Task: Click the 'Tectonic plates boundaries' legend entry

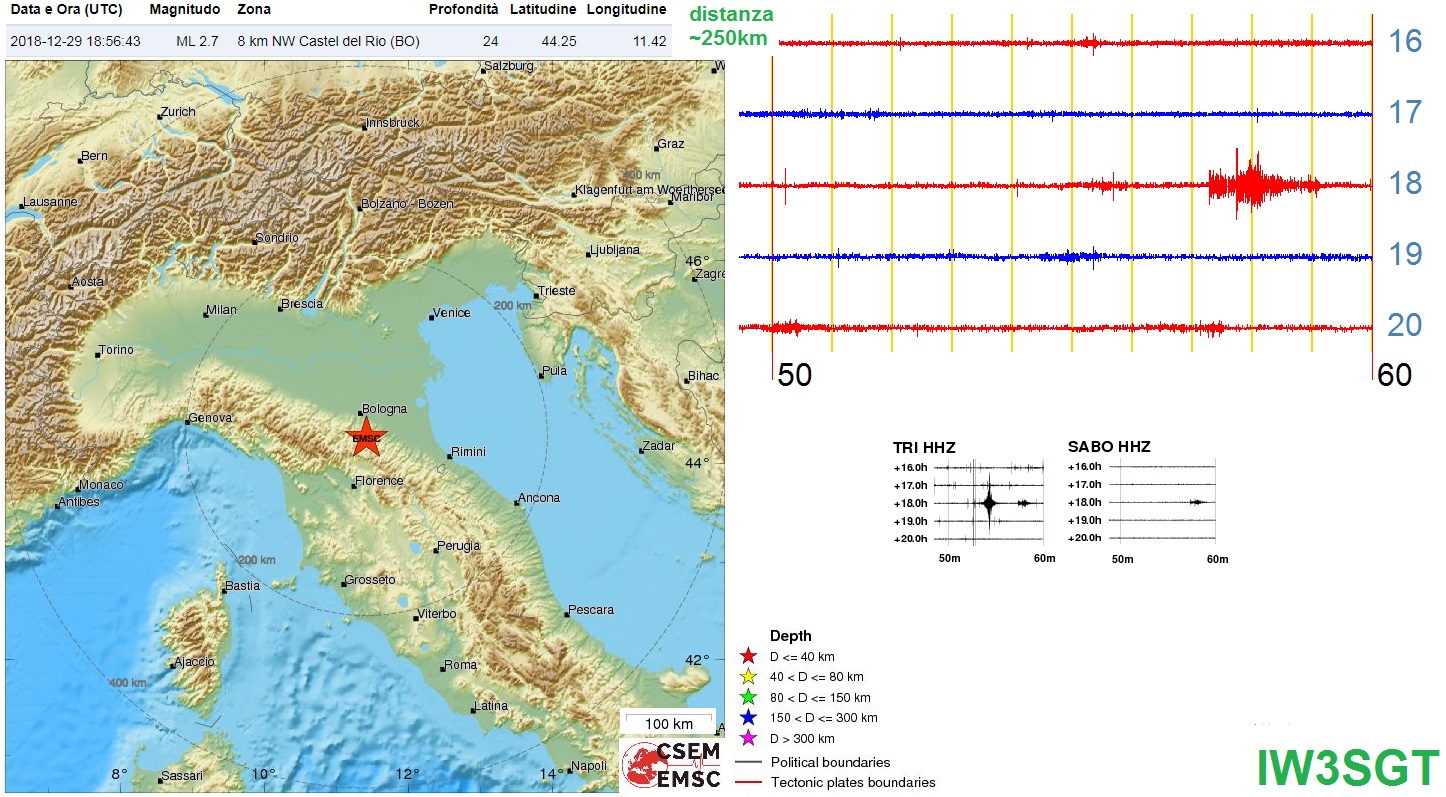Action: (x=853, y=782)
